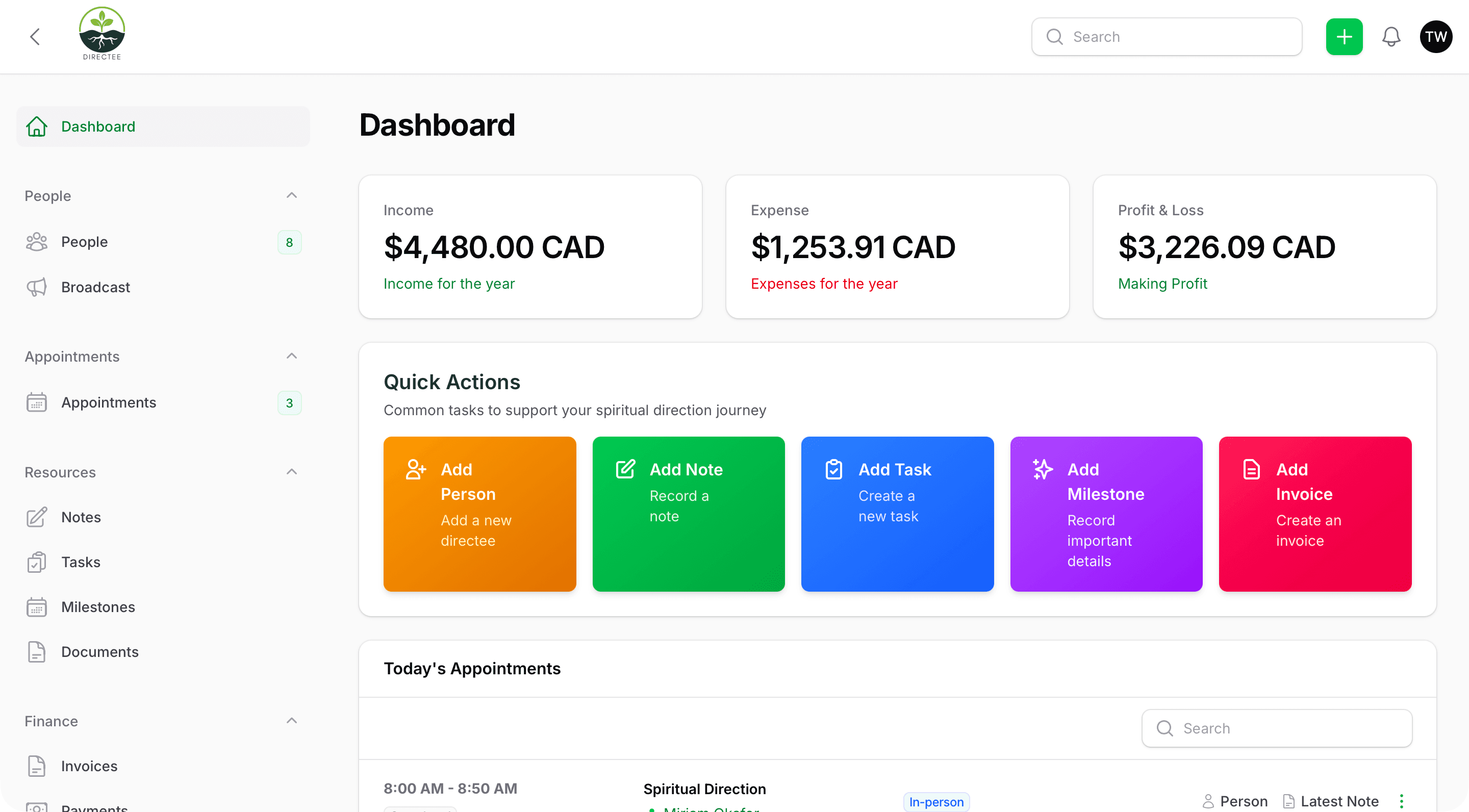Open Notes in the sidebar
Image resolution: width=1469 pixels, height=812 pixels.
pos(163,517)
